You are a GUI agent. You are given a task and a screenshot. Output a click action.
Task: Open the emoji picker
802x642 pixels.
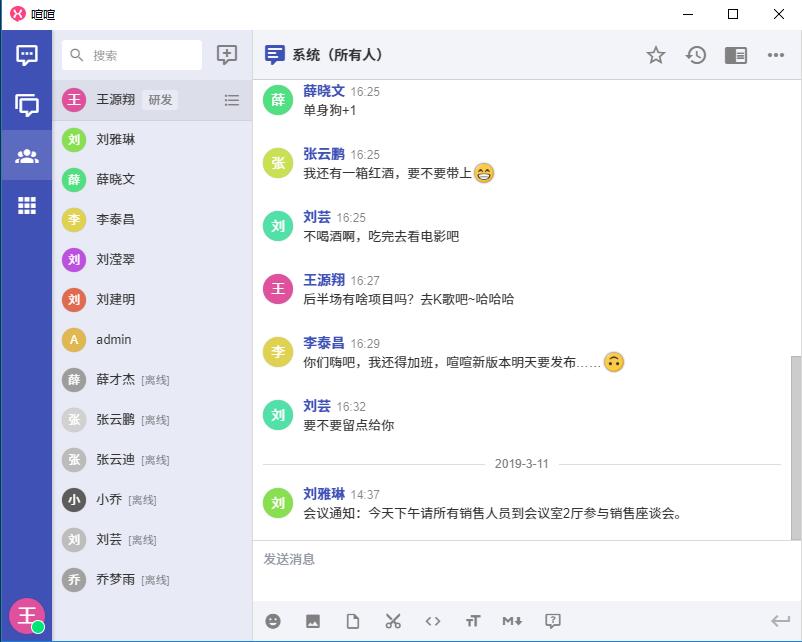pos(273,621)
